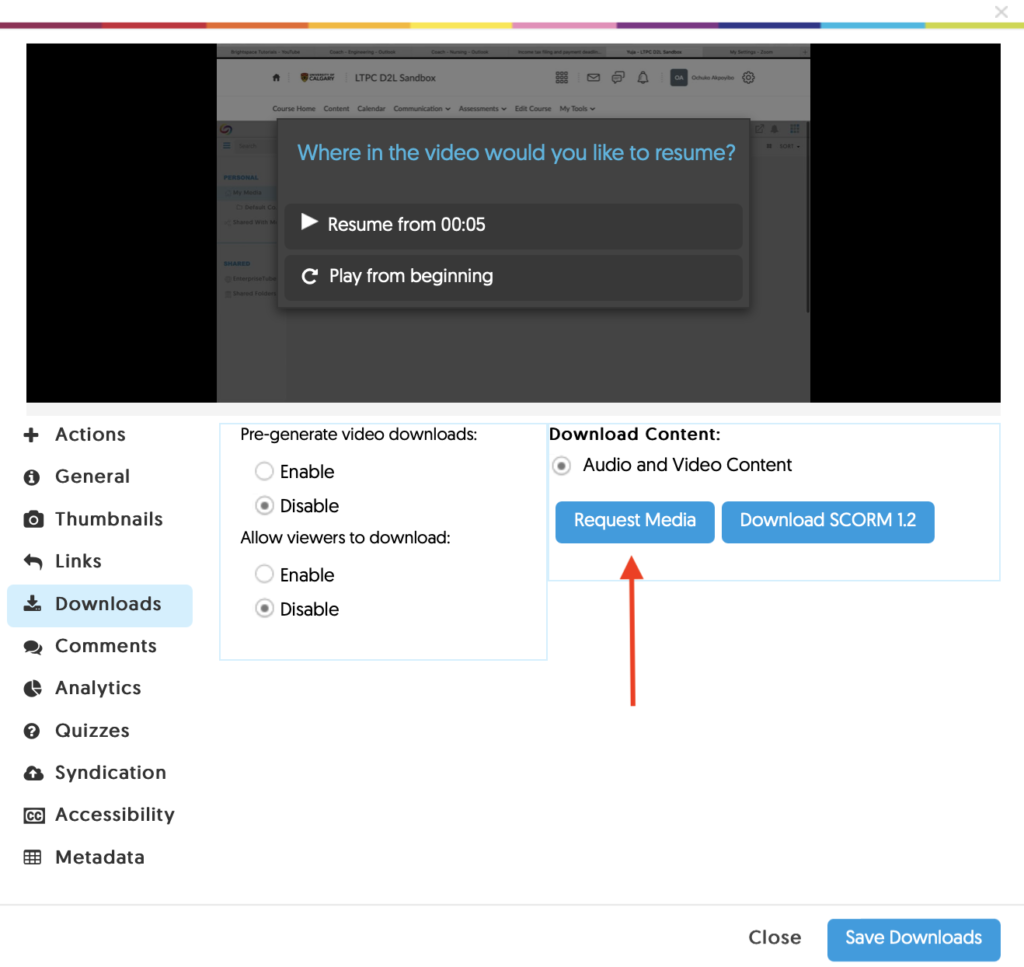Select Disable under Allow viewers to download

264,609
